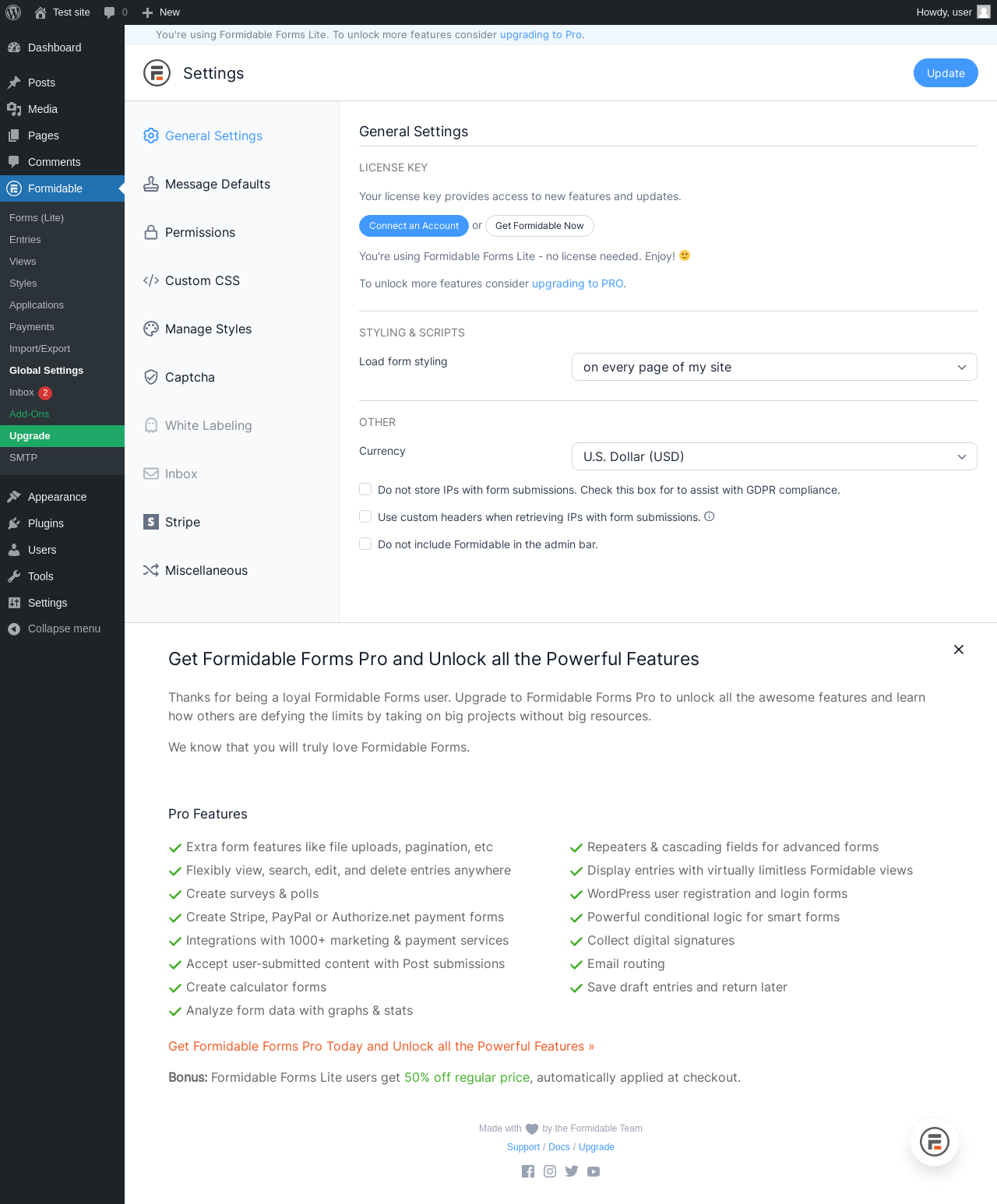
Task: Open the Miscellaneous settings tab
Action: [206, 570]
